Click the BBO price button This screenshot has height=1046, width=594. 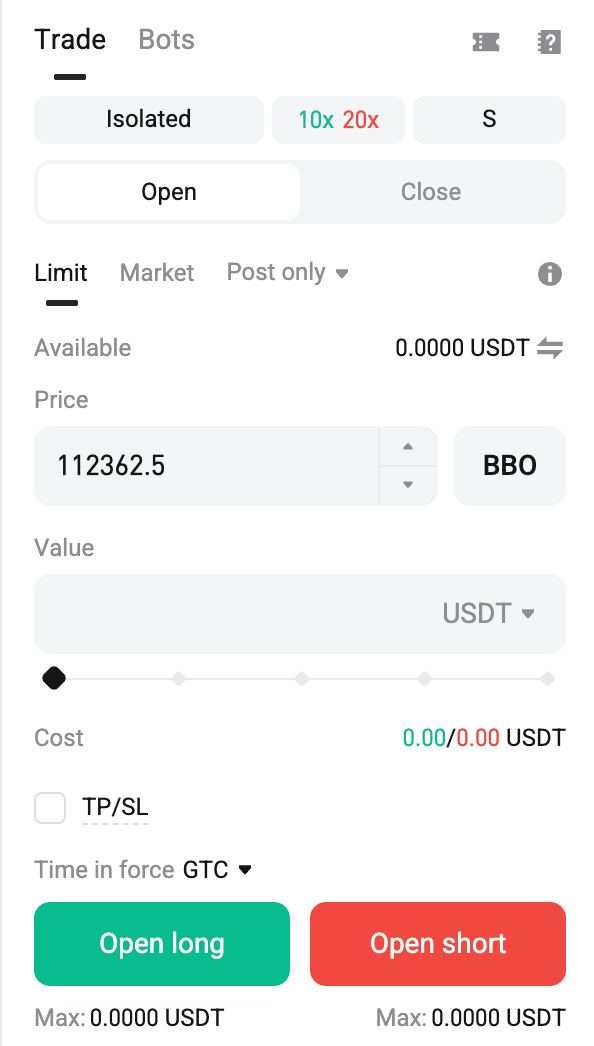pyautogui.click(x=510, y=466)
